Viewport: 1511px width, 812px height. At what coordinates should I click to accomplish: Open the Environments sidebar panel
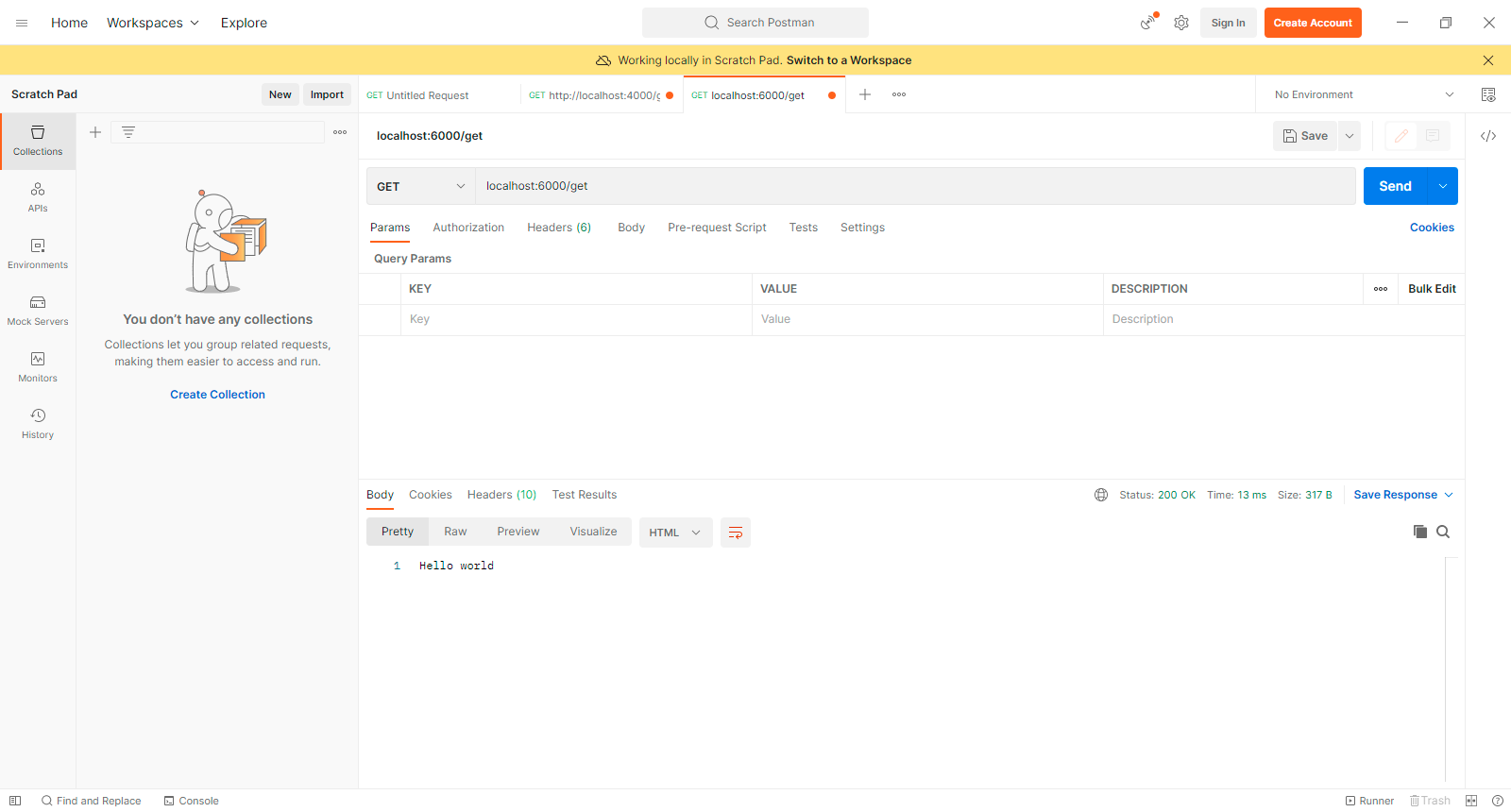[38, 254]
